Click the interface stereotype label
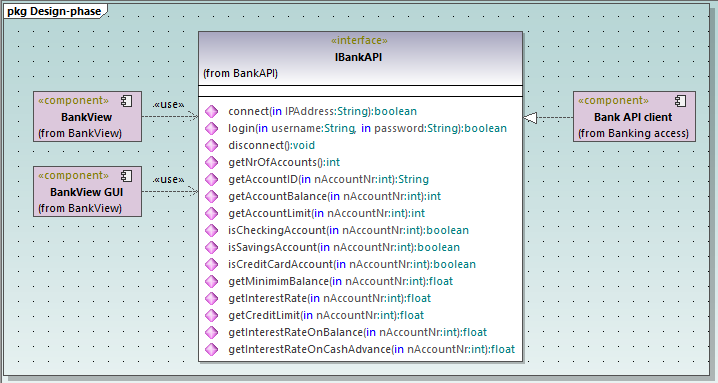This screenshot has width=718, height=383. pos(359,41)
